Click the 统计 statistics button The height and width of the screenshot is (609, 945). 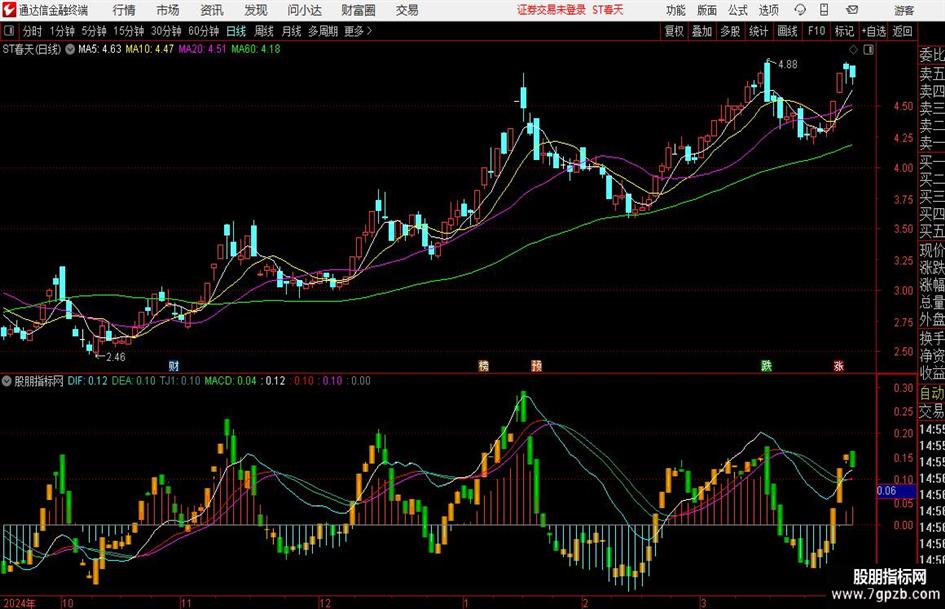tap(758, 31)
